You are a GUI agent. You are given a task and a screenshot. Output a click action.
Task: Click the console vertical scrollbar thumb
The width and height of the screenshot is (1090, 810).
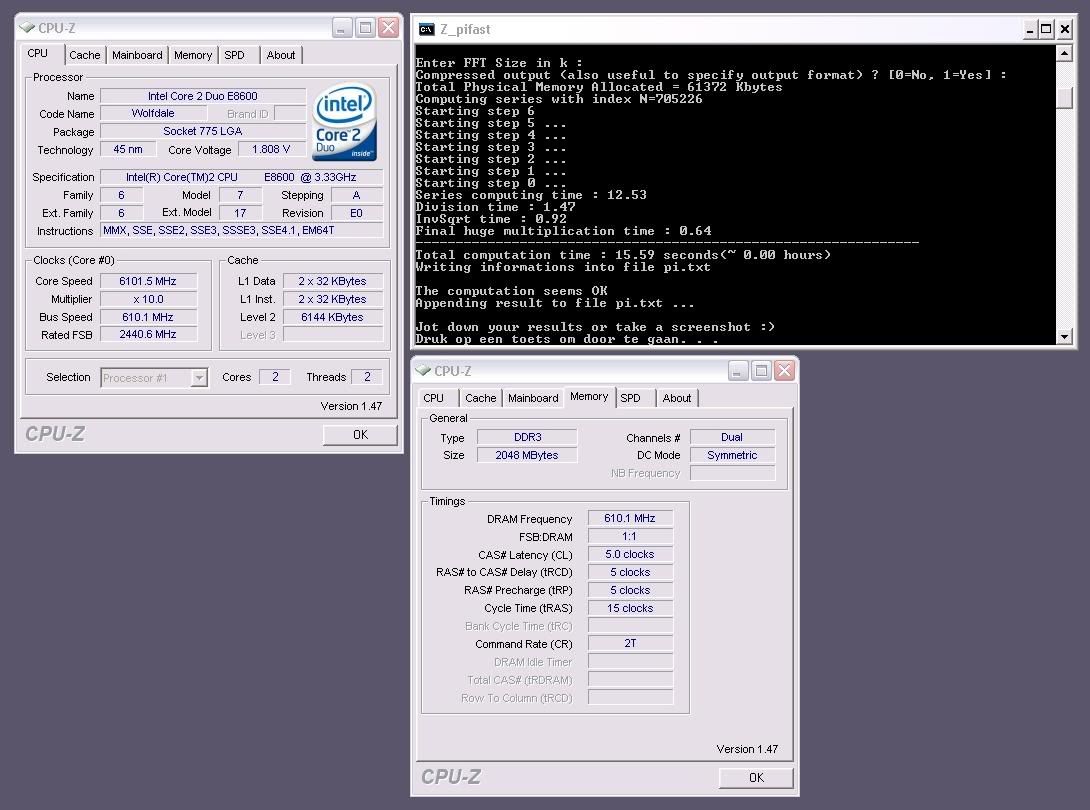pyautogui.click(x=1064, y=98)
